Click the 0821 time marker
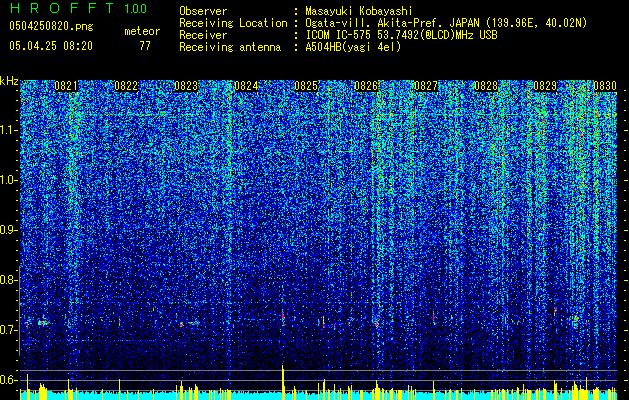This screenshot has width=629, height=400. coord(66,86)
